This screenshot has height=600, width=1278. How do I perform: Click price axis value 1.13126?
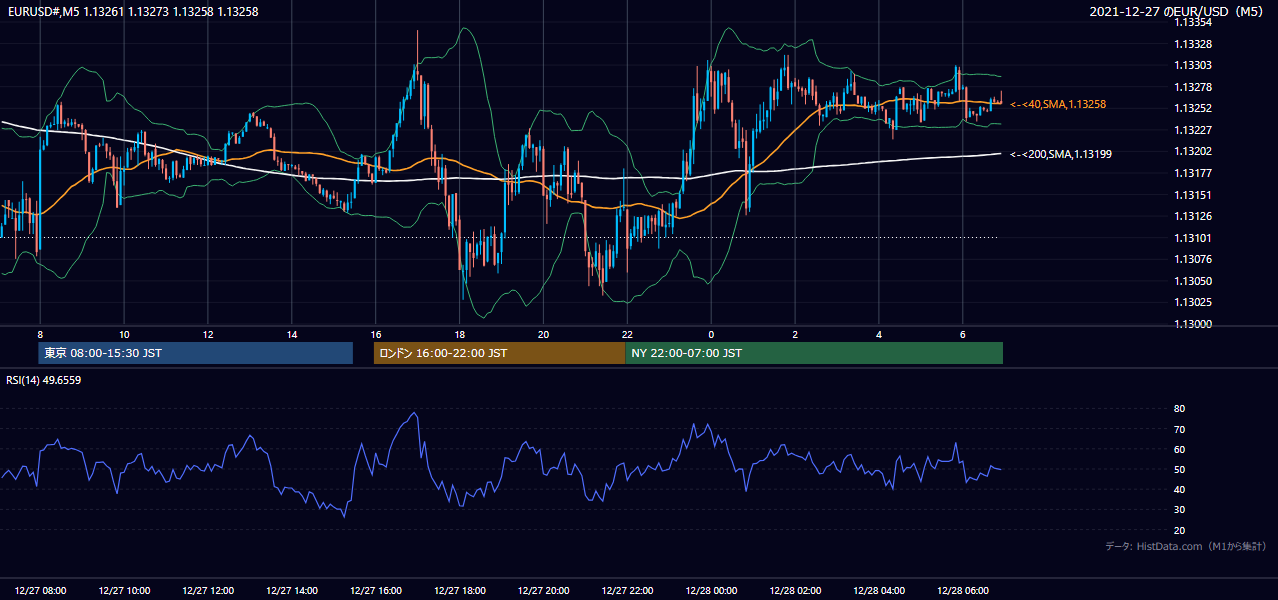click(1193, 217)
